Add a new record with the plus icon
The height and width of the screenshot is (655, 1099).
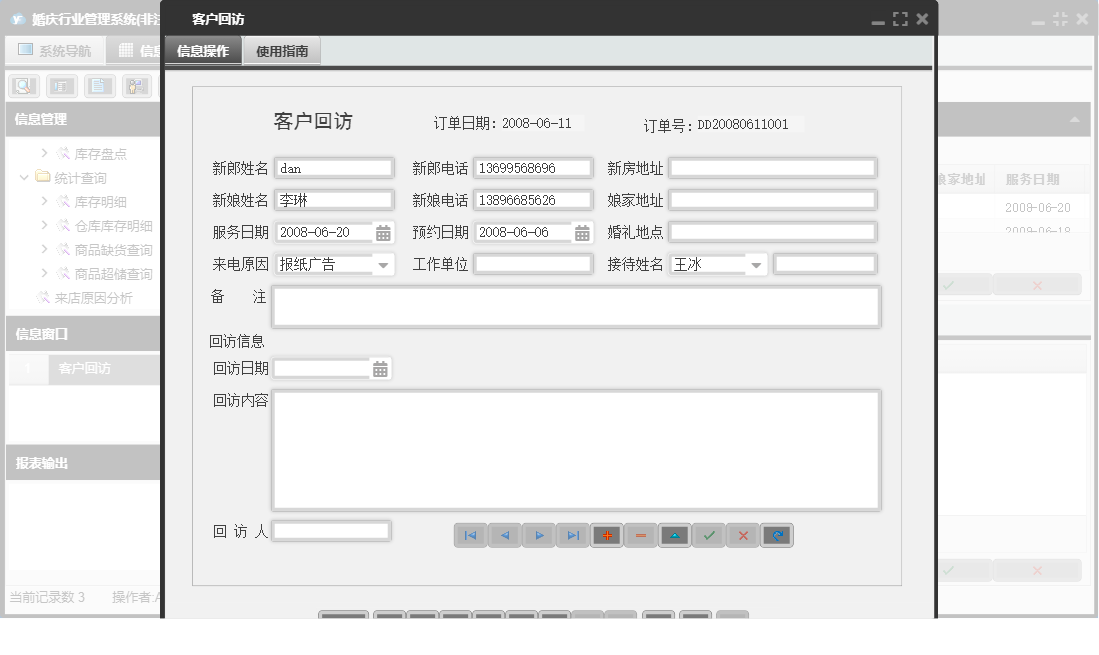tap(606, 535)
